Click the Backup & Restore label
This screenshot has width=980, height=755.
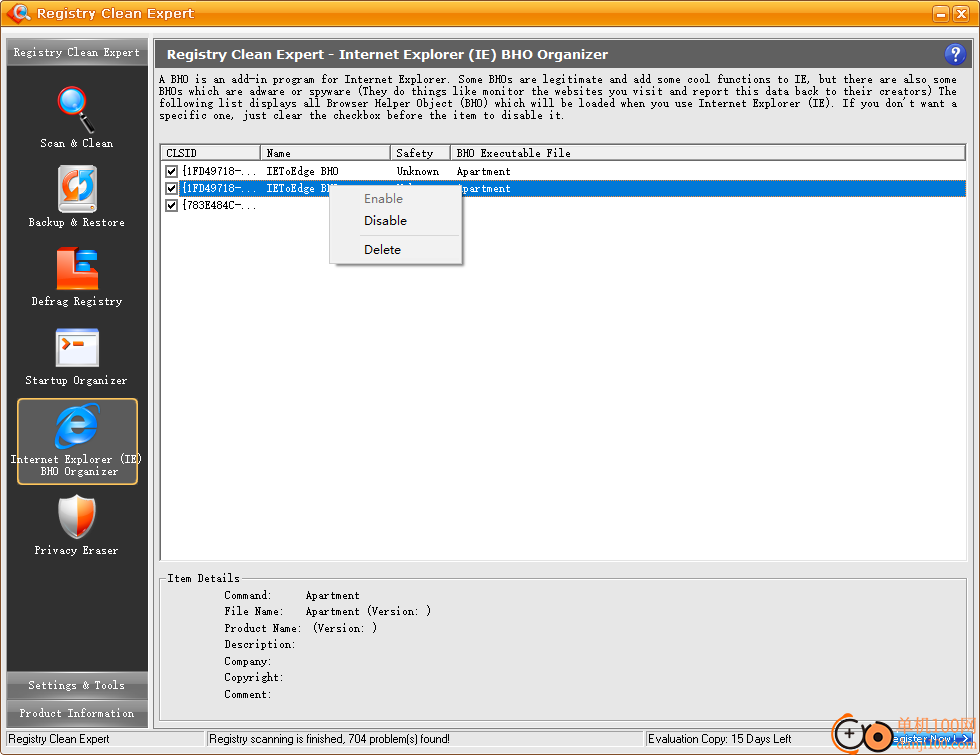point(77,222)
